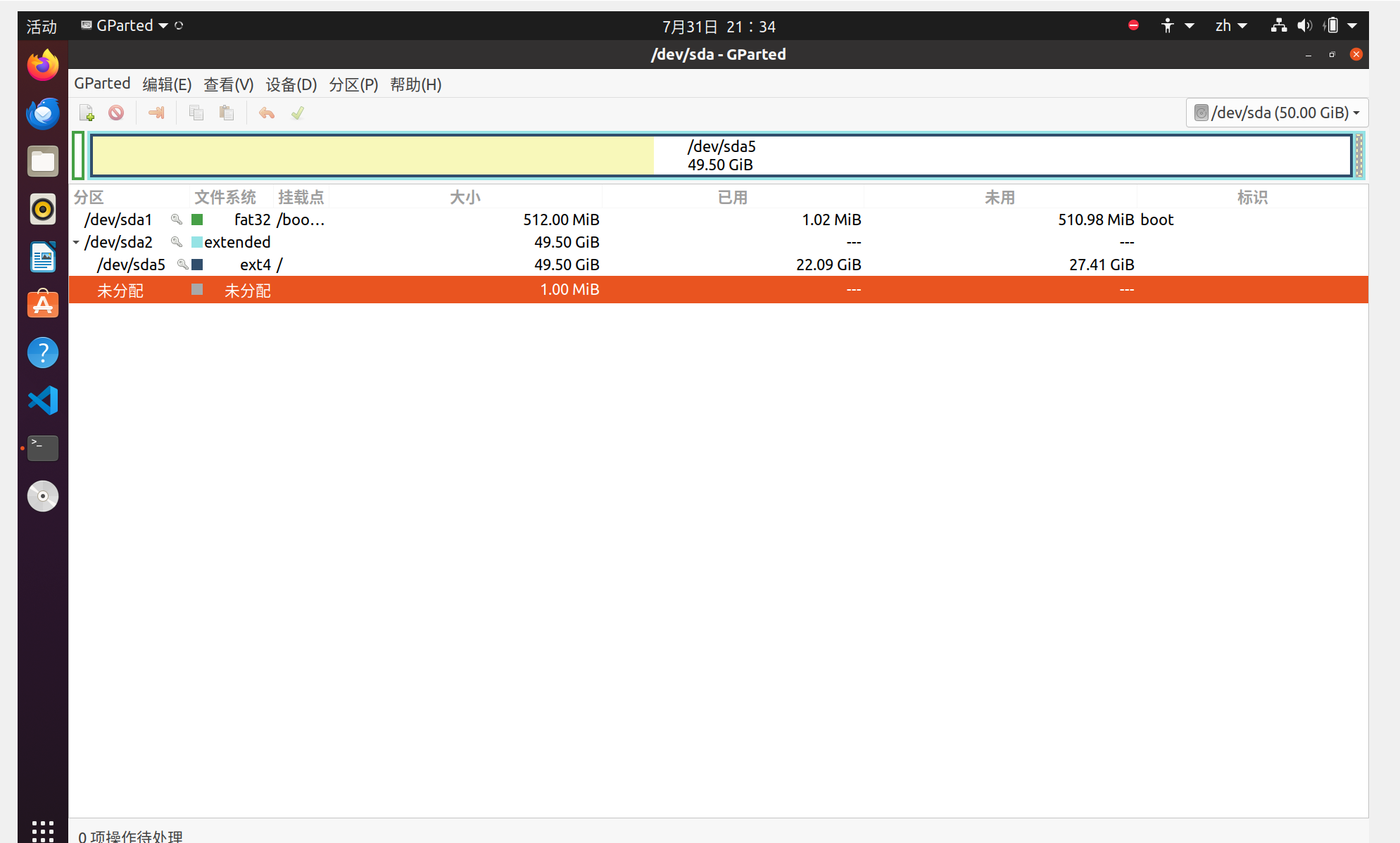Open the 帮助(H) menu
1400x843 pixels.
[416, 84]
